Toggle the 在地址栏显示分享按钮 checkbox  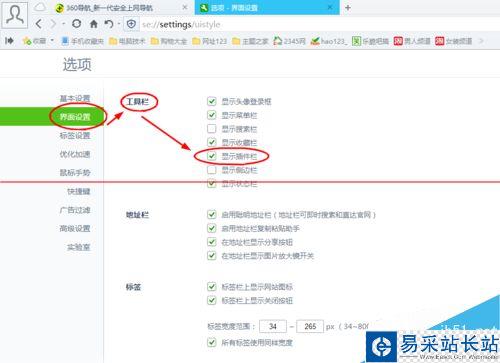pos(212,242)
